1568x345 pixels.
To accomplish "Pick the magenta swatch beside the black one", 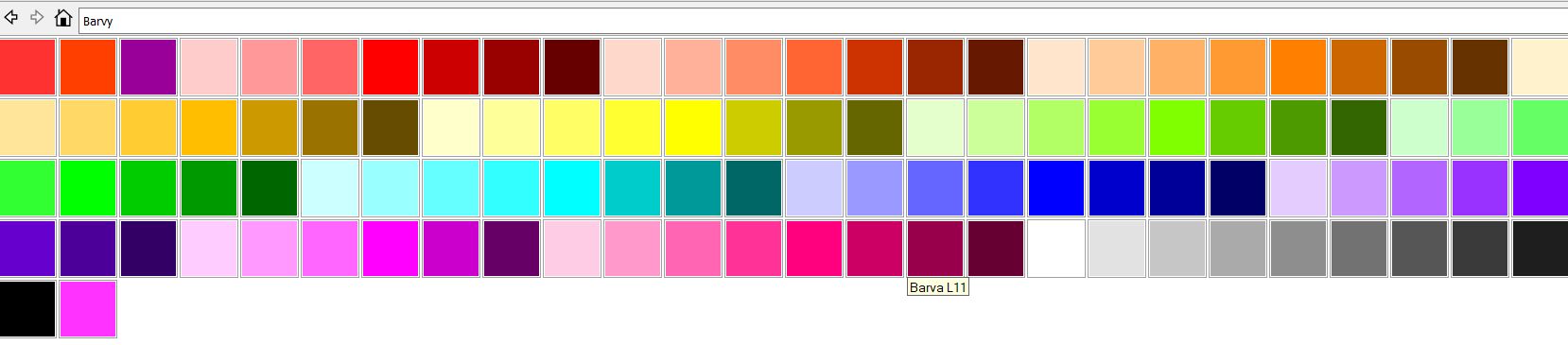I will [x=88, y=309].
